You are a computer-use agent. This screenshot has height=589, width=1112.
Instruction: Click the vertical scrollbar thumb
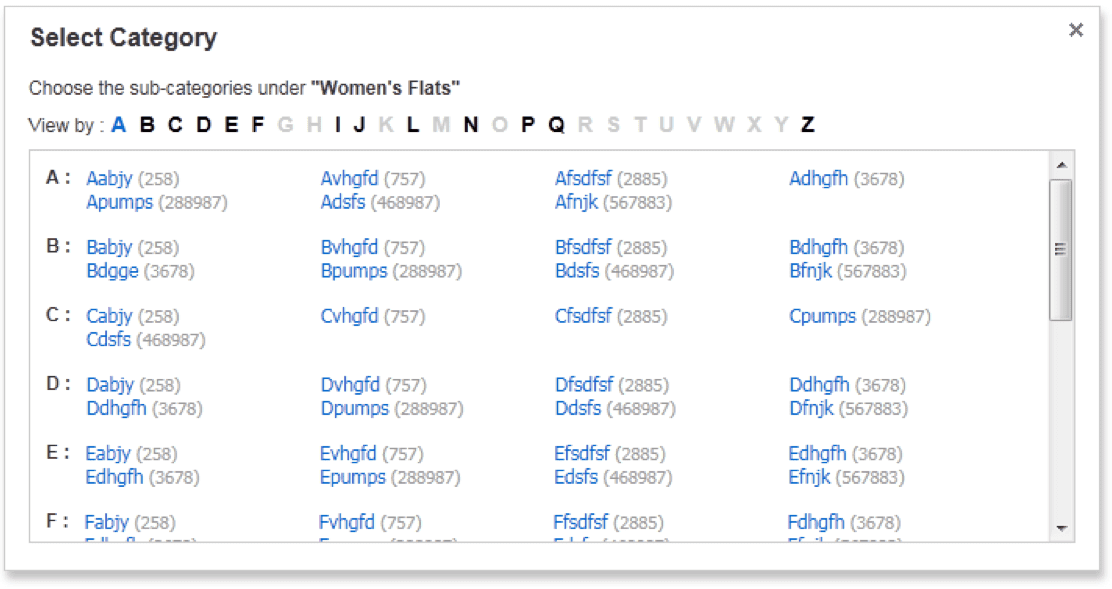click(x=1061, y=249)
